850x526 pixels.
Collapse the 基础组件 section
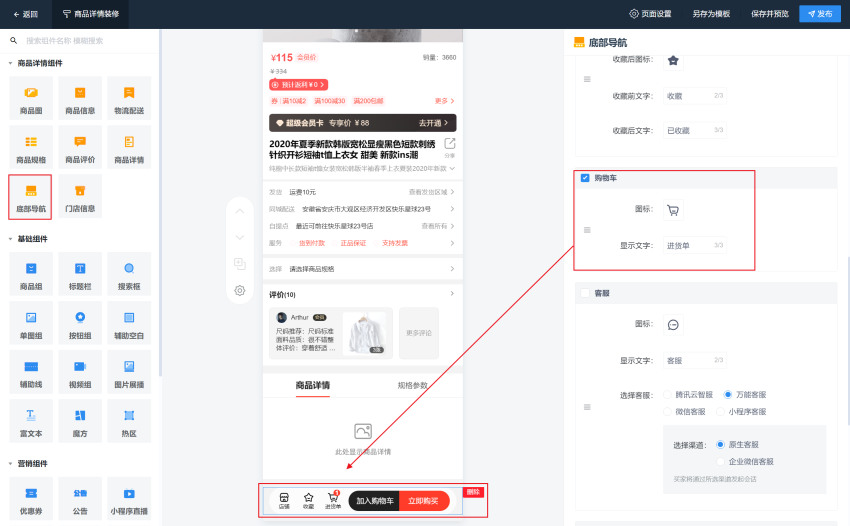point(10,239)
